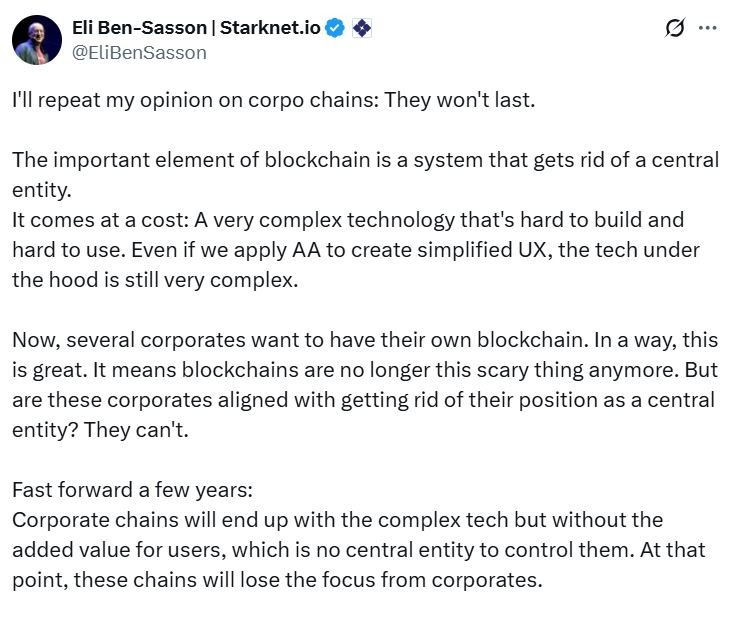Click the final line about losing corporate focus
736x619 pixels.
click(x=277, y=580)
